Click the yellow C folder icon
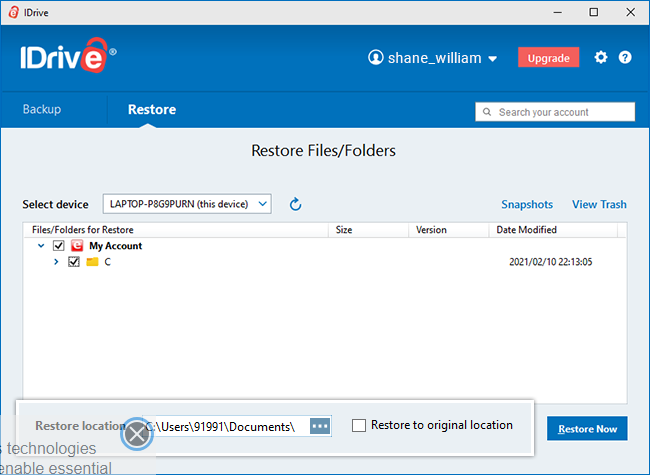The width and height of the screenshot is (650, 475). [x=92, y=262]
